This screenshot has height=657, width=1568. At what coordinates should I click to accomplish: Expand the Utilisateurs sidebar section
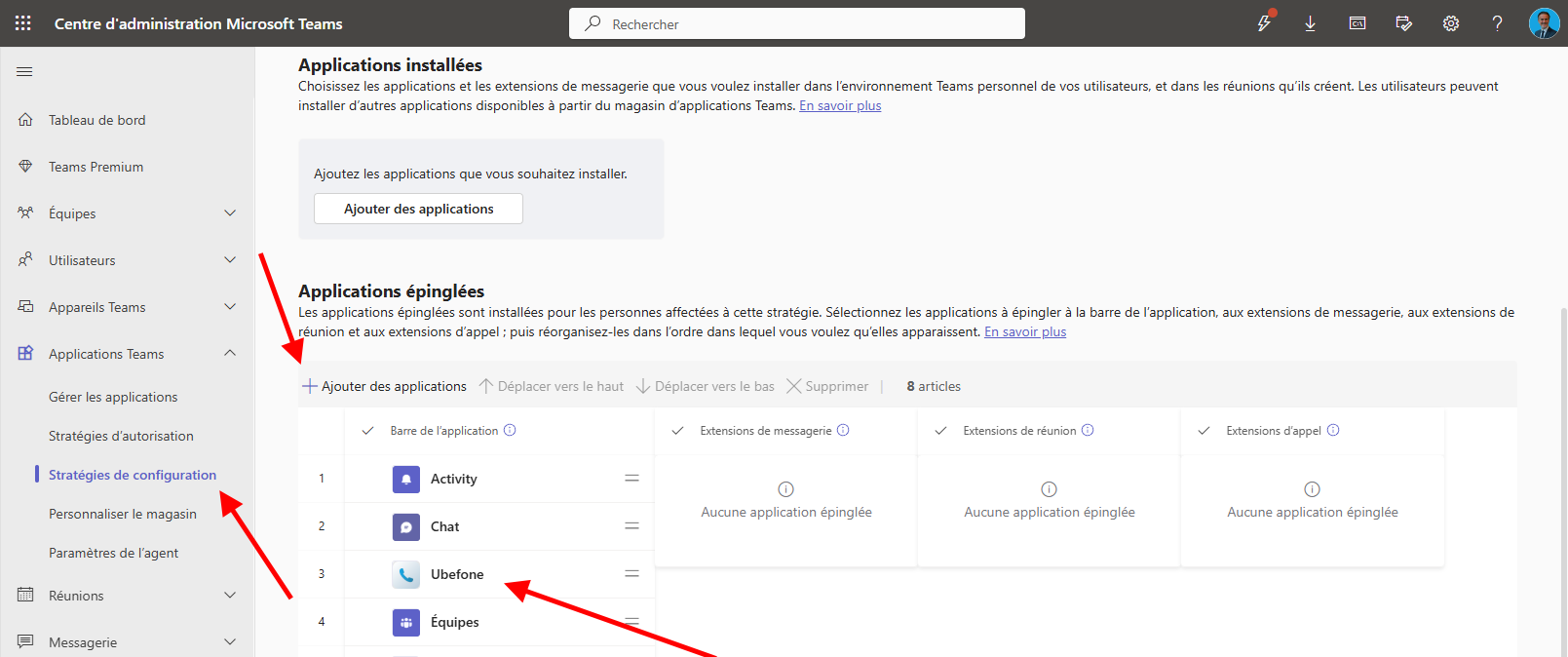pos(230,259)
